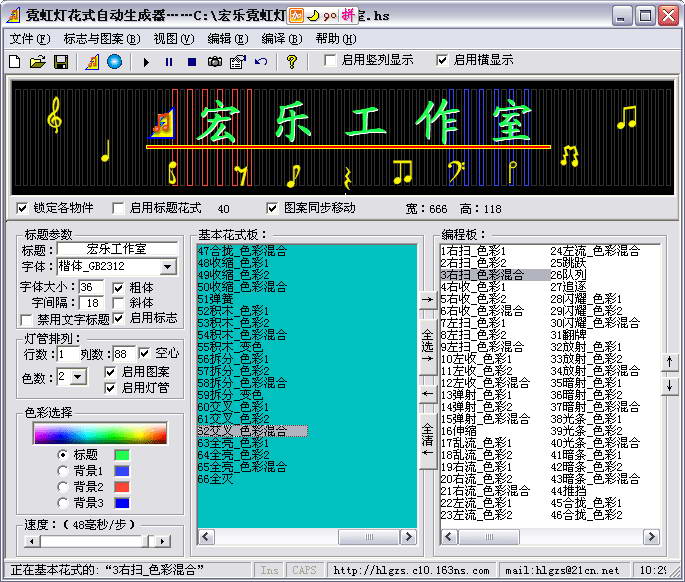Click the 字体大小 input field
This screenshot has height=582, width=685.
[x=91, y=287]
